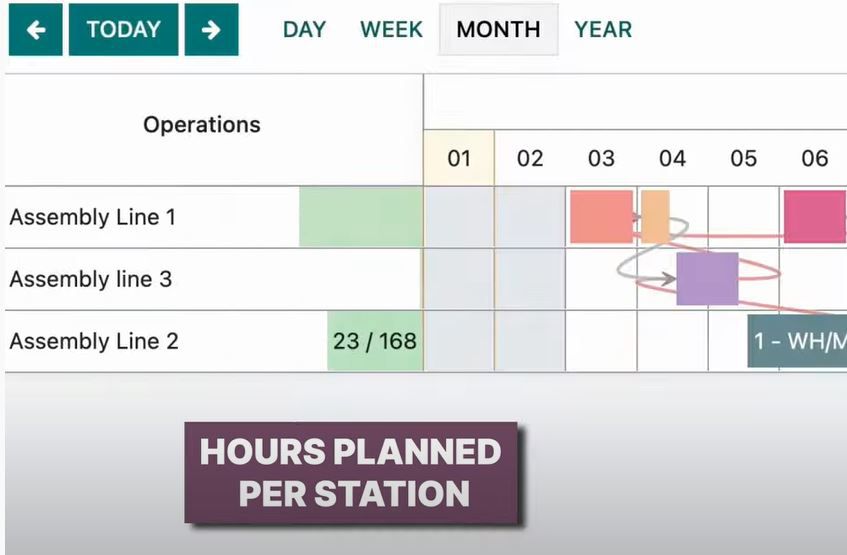847x555 pixels.
Task: Open the small orange block on Assembly Line 1
Action: coord(655,214)
